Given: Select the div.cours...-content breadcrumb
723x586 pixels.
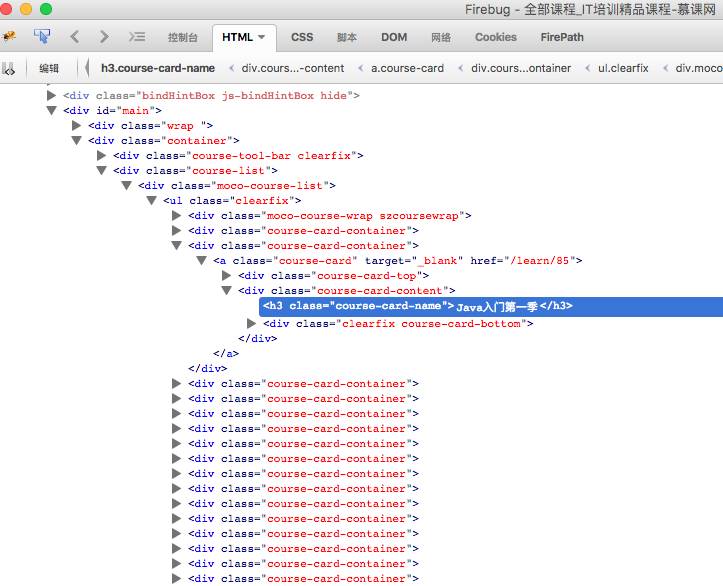Looking at the screenshot, I should [293, 68].
